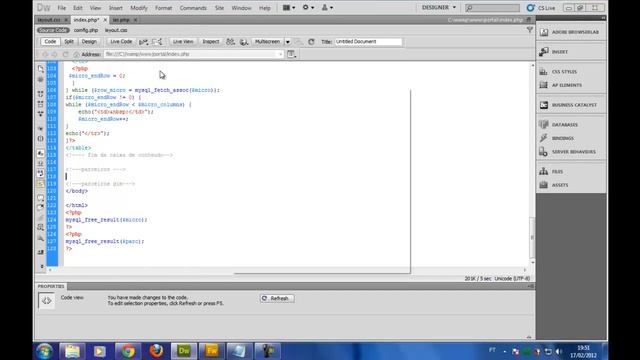Click the Open Documents icon in coding toolbar
640x360 pixels.
click(40, 69)
